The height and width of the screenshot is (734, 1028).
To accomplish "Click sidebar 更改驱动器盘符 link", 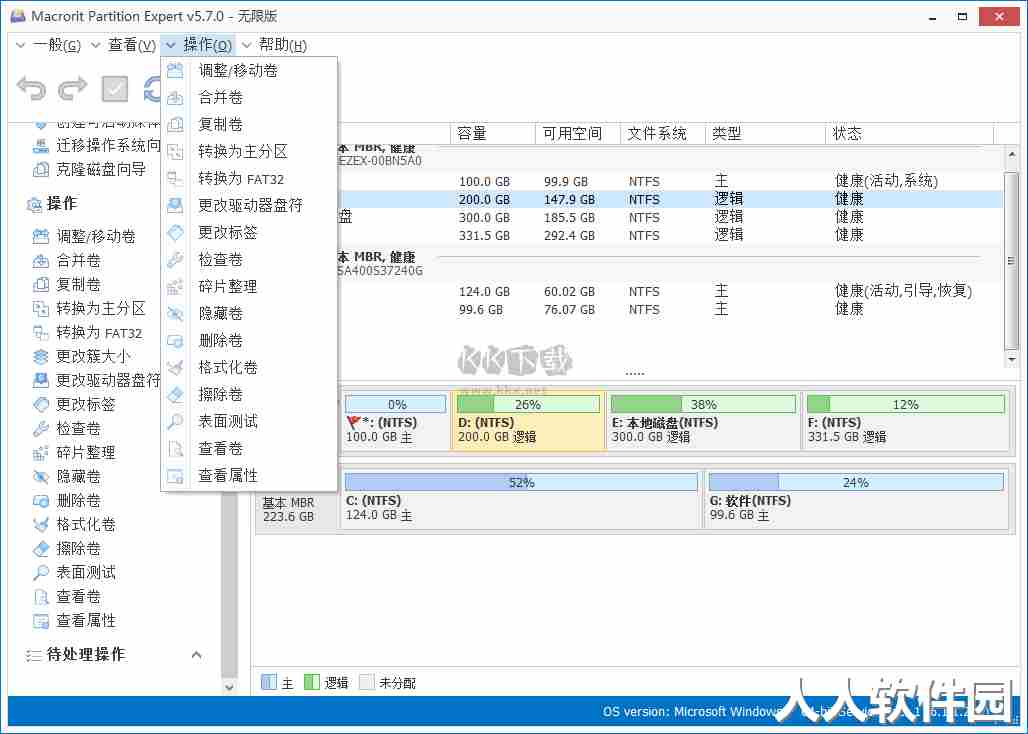I will tap(108, 381).
